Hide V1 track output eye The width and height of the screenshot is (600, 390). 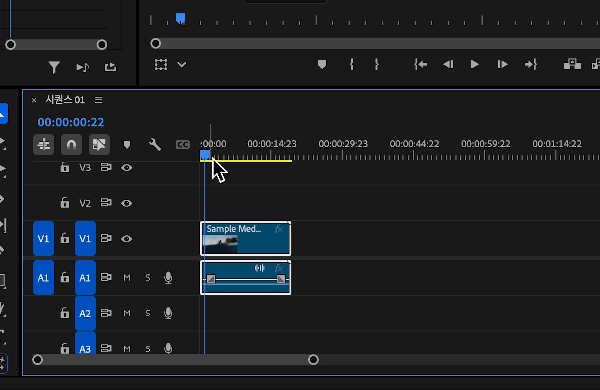click(127, 239)
